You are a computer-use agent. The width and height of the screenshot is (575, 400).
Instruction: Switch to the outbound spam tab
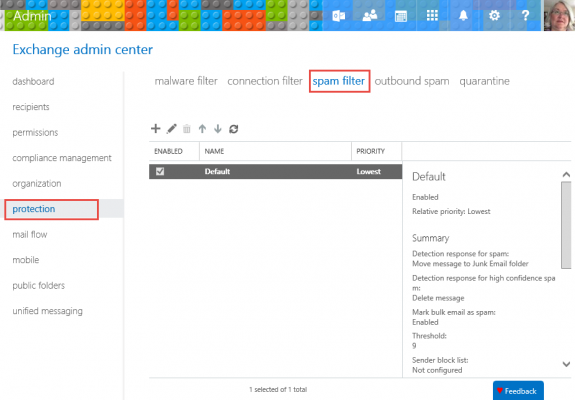pos(412,81)
